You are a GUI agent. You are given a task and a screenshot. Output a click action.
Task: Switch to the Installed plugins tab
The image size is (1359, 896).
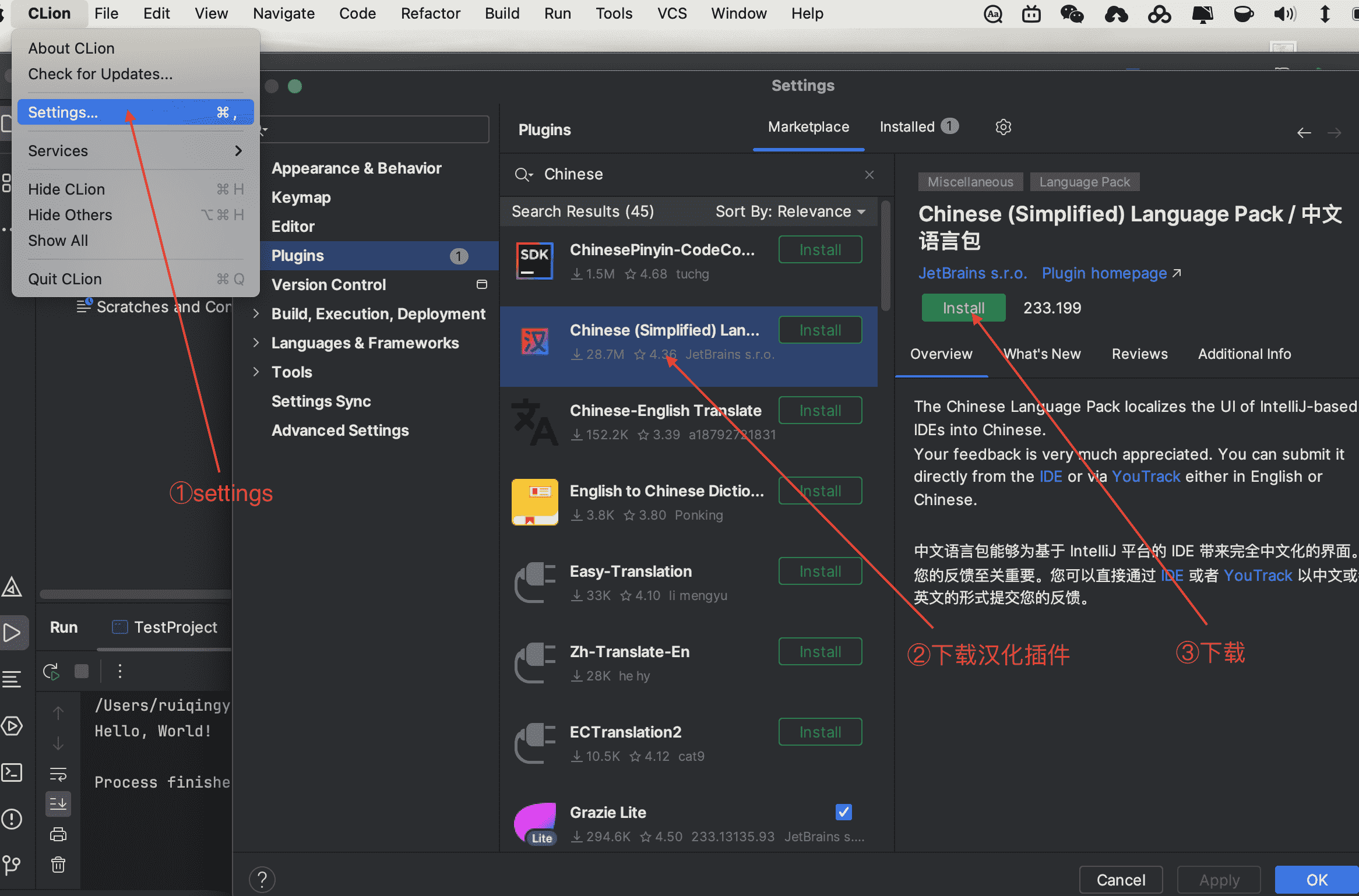(x=919, y=127)
